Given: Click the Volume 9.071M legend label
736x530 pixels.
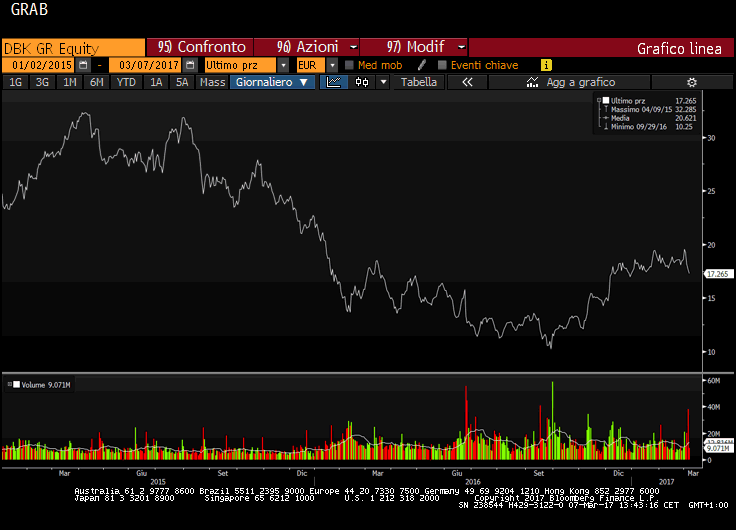Looking at the screenshot, I should point(46,385).
